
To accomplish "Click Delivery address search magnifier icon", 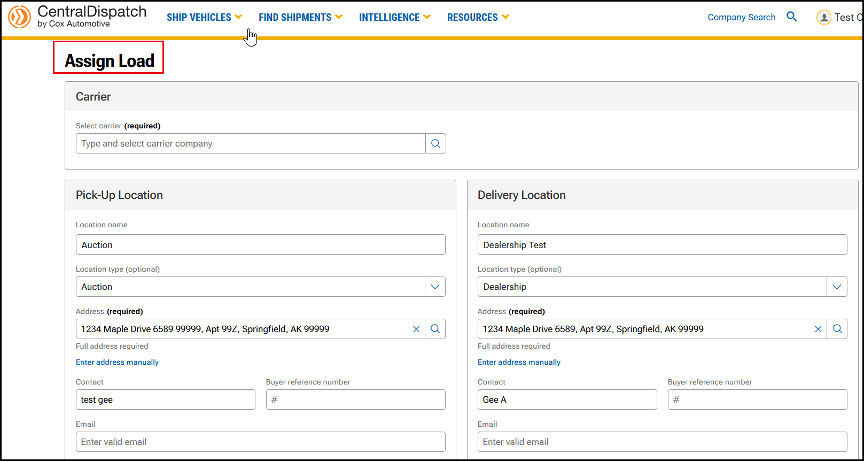I will [837, 329].
